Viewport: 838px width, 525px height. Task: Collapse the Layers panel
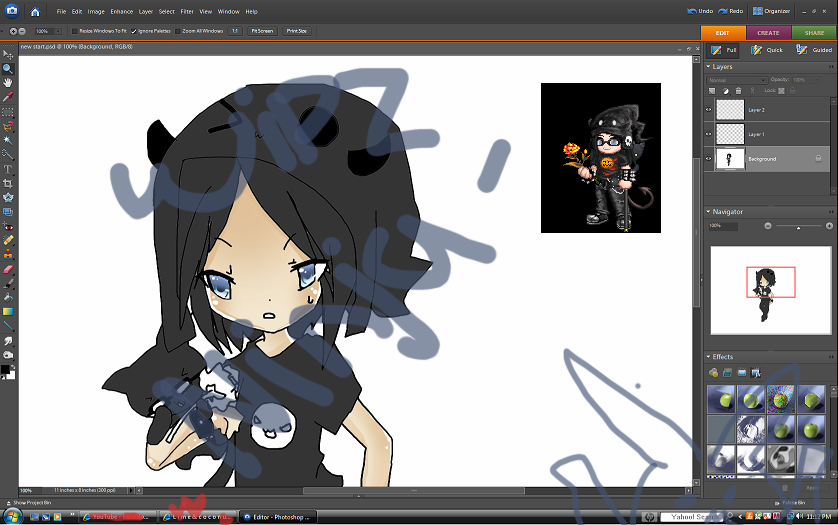pyautogui.click(x=708, y=67)
